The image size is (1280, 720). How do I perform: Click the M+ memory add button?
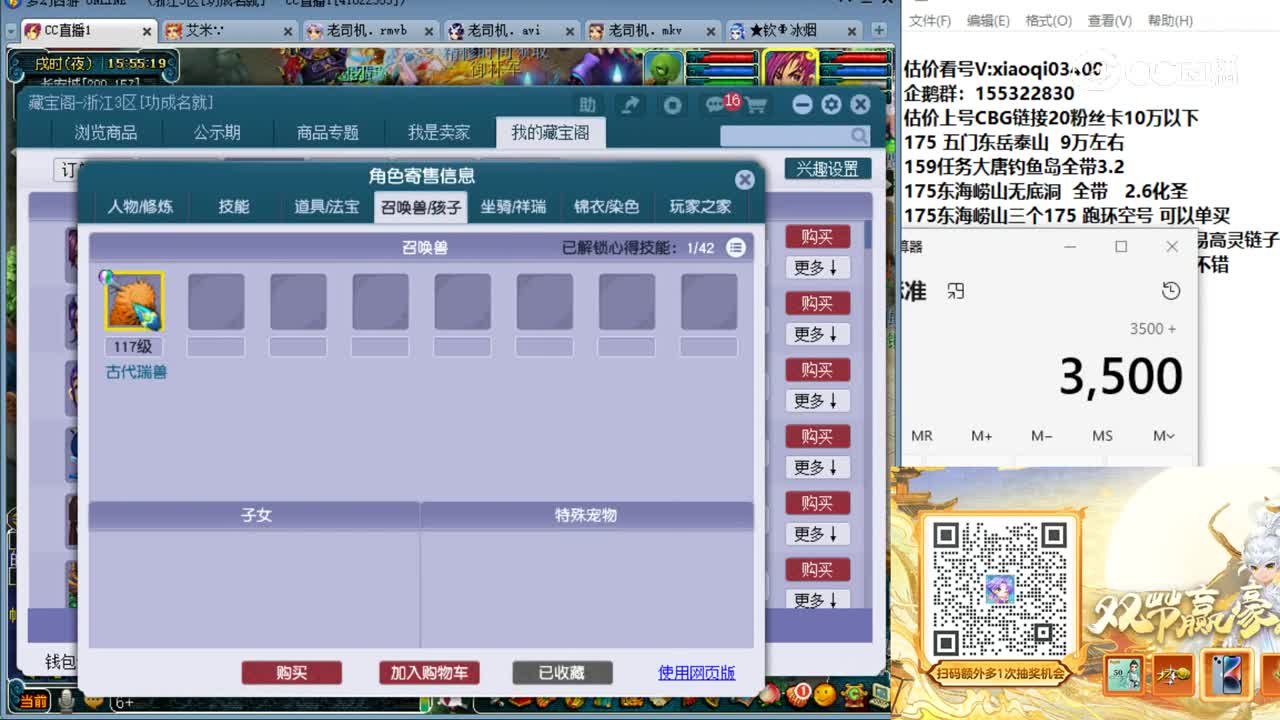pyautogui.click(x=982, y=436)
